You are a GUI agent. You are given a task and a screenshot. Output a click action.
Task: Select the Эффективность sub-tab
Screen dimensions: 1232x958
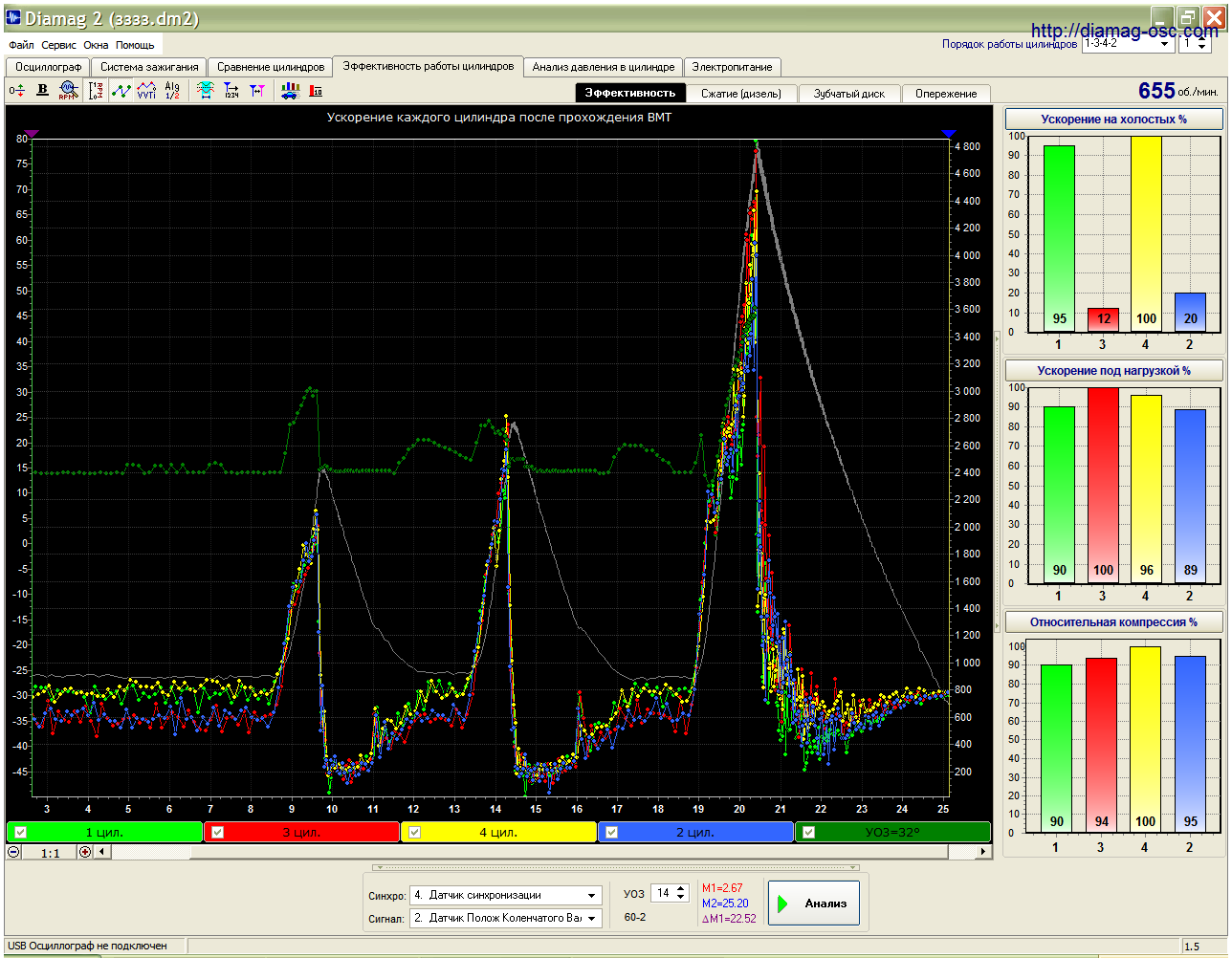point(630,93)
